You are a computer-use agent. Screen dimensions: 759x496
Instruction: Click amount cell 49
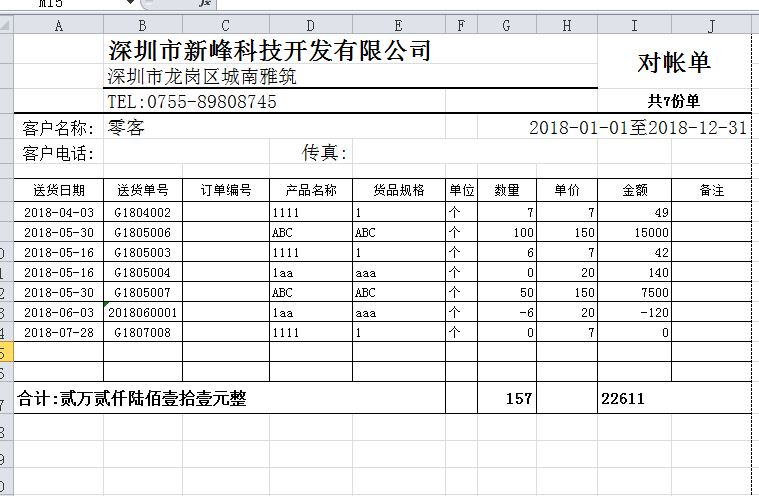[x=635, y=212]
